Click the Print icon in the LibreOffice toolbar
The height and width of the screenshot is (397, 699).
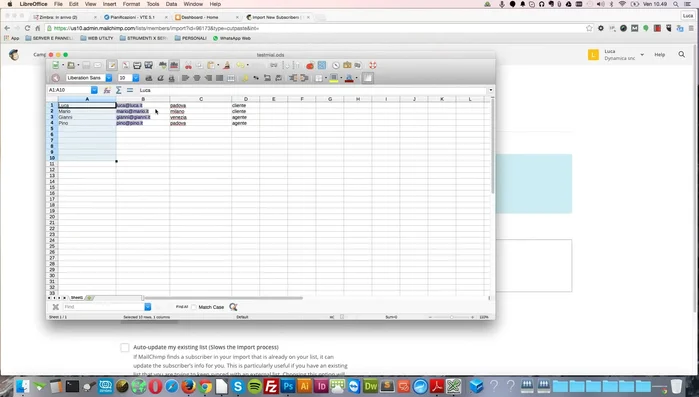pos(137,65)
